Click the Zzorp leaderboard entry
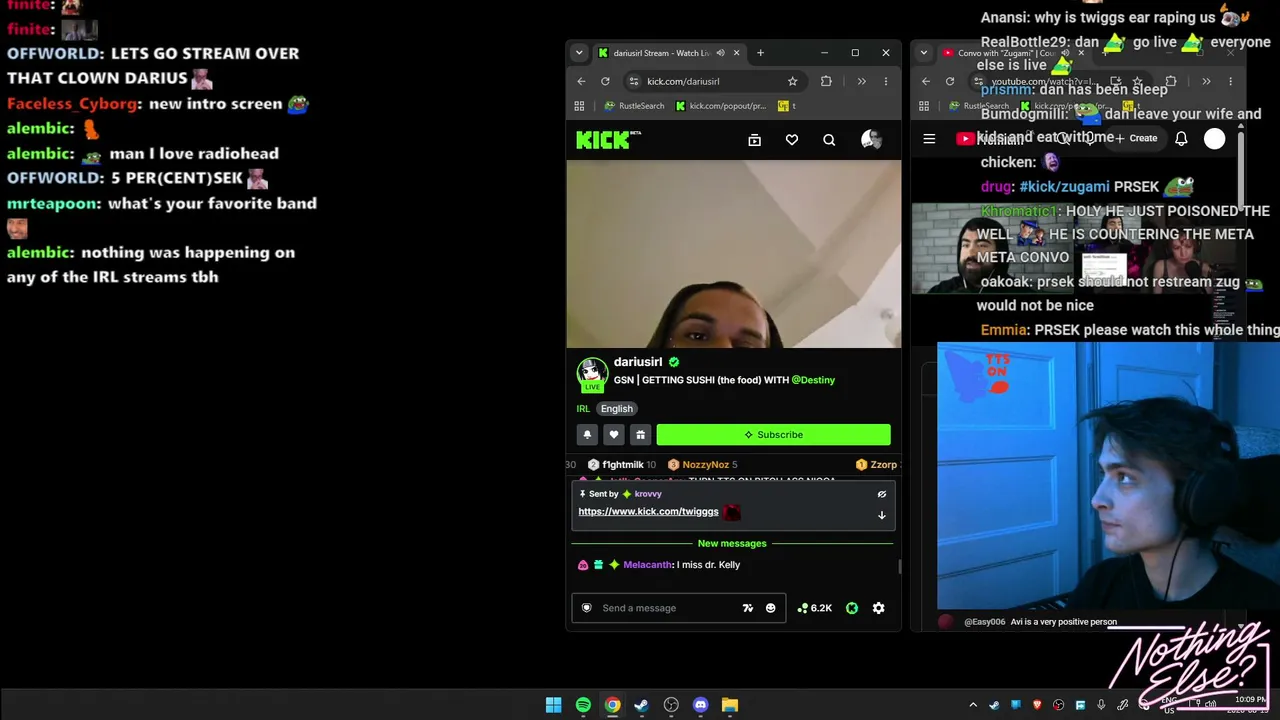 [877, 465]
